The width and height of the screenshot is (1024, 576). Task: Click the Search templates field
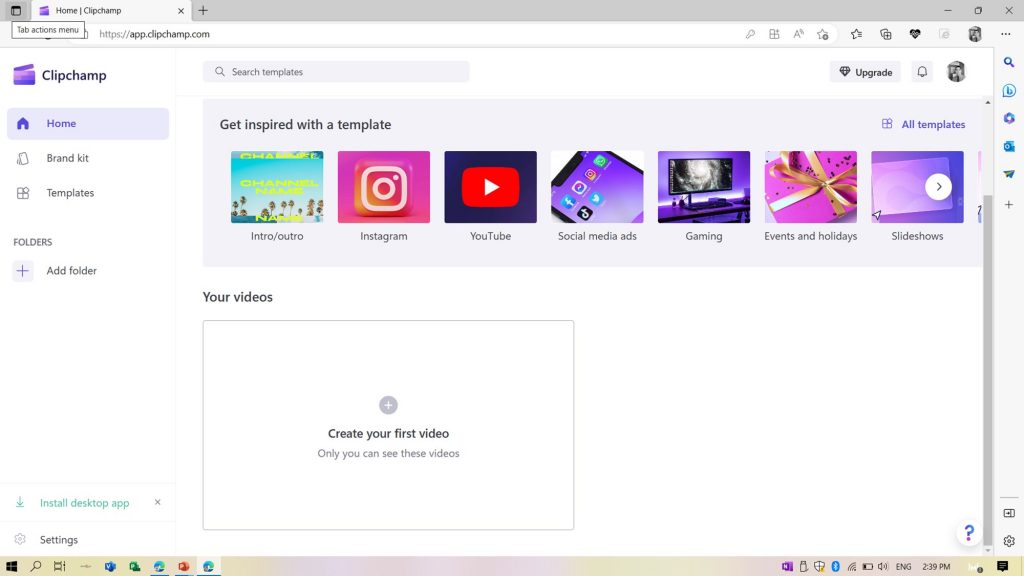click(x=336, y=72)
